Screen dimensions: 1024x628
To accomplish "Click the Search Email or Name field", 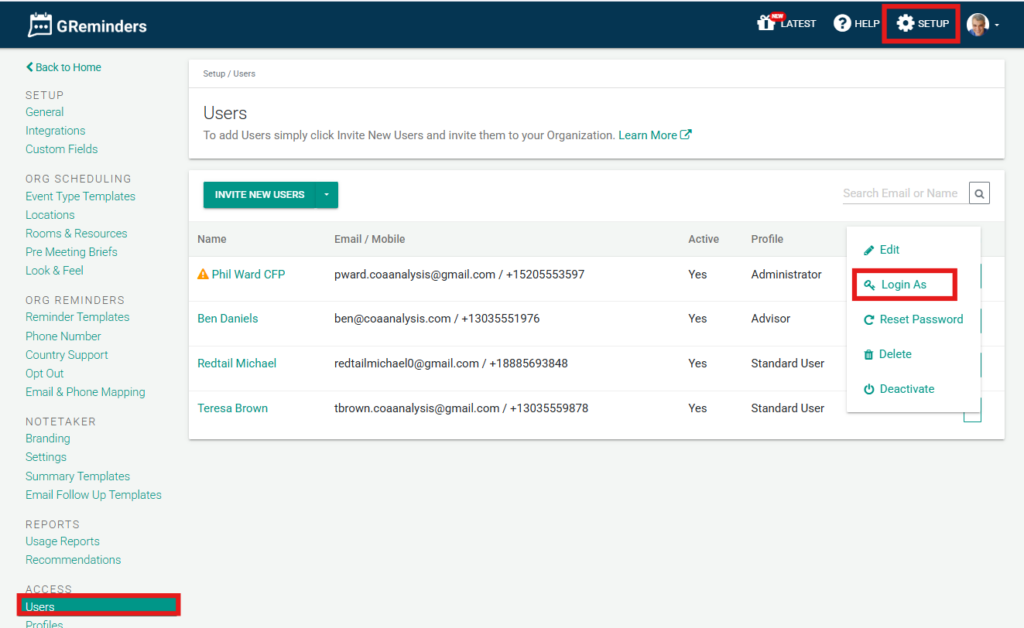I will click(x=903, y=193).
